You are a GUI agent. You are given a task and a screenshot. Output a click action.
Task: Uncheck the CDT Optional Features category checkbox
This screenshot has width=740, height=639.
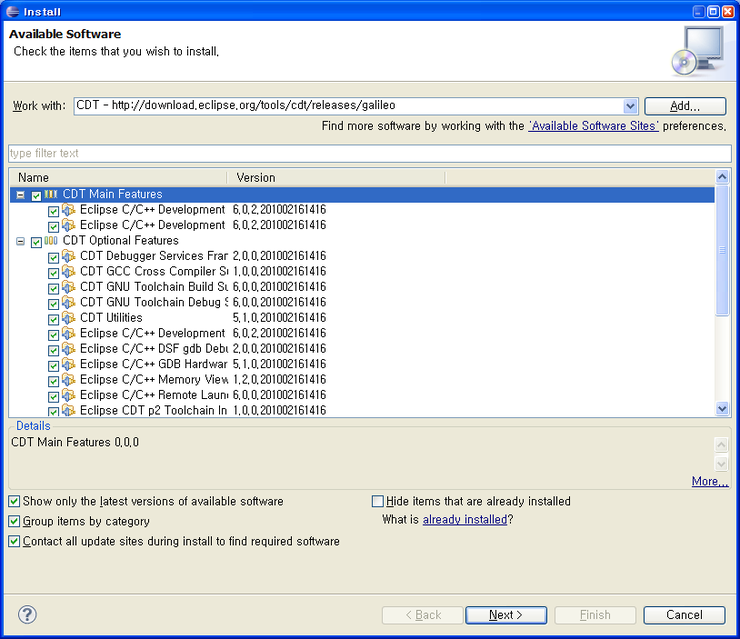(x=36, y=242)
